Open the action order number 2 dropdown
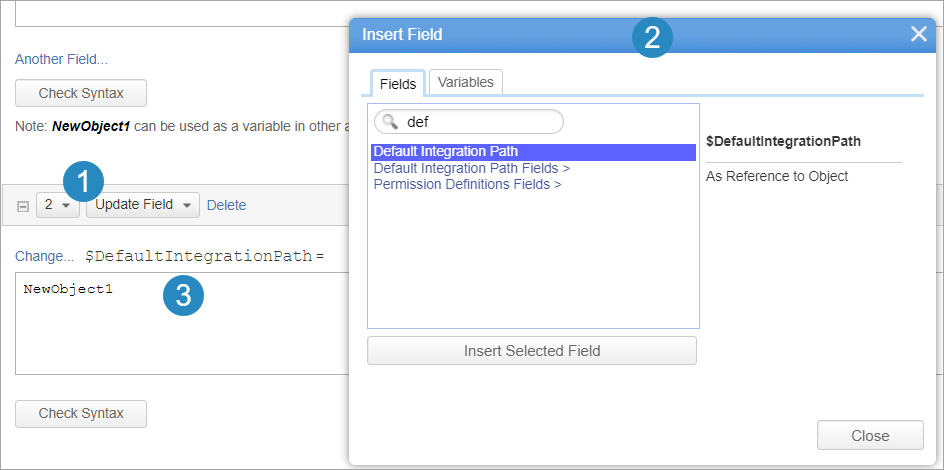 [x=58, y=205]
